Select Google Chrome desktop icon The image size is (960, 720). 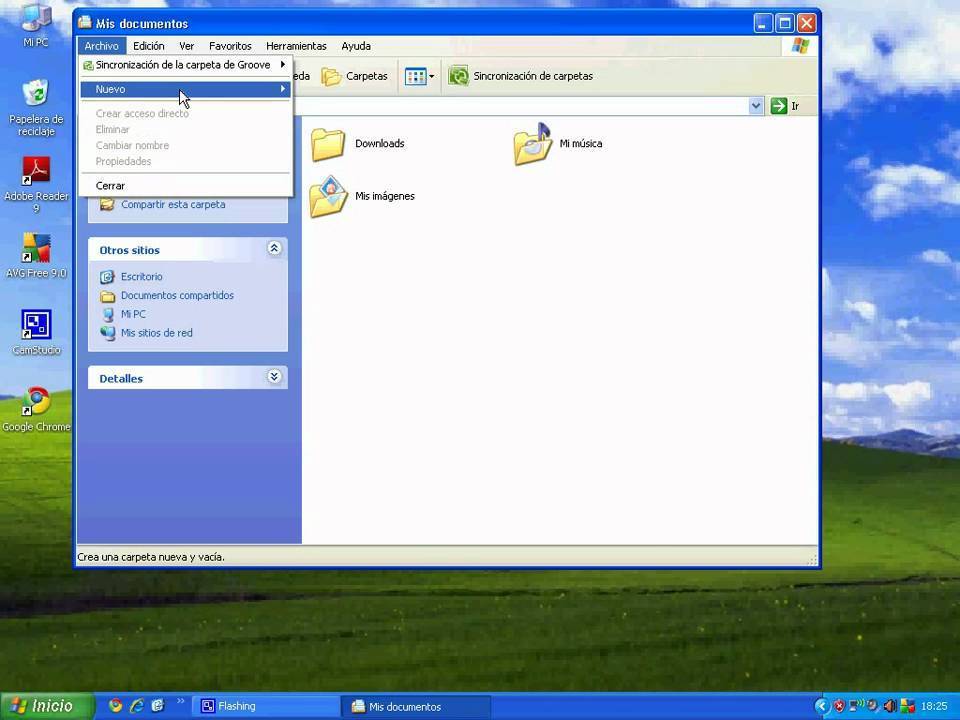(x=36, y=402)
